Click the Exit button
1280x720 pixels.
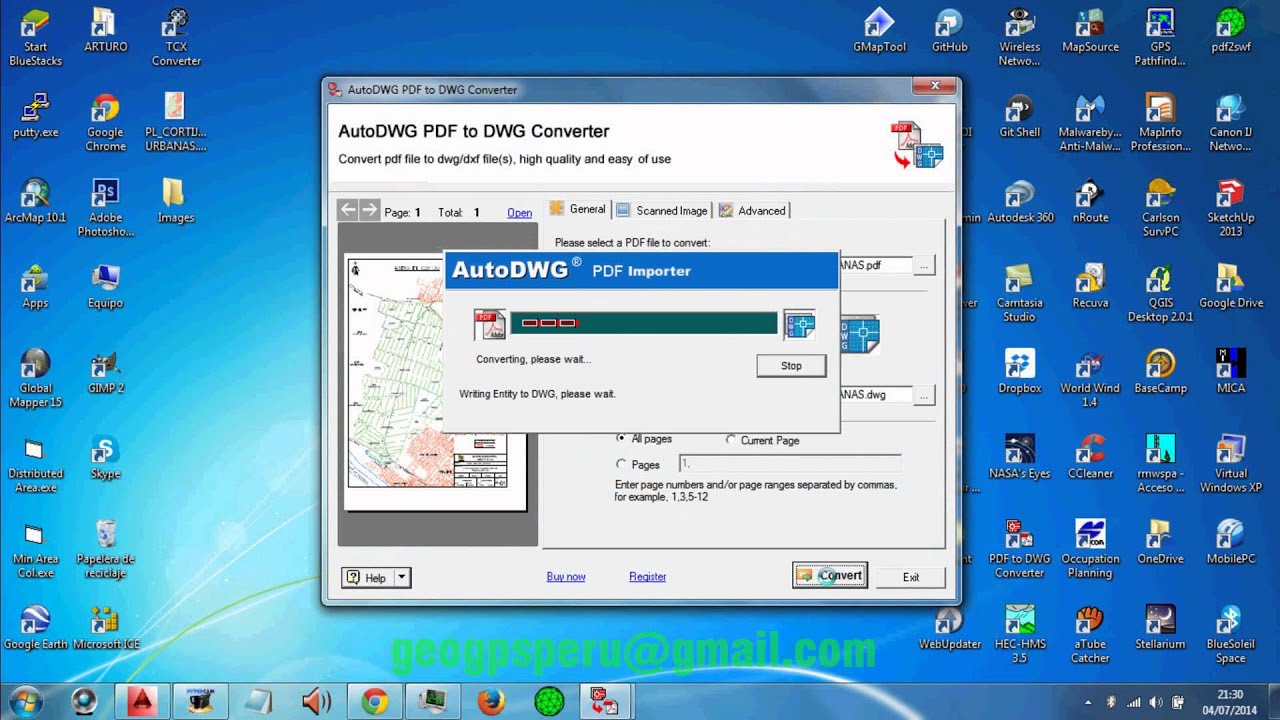(910, 577)
